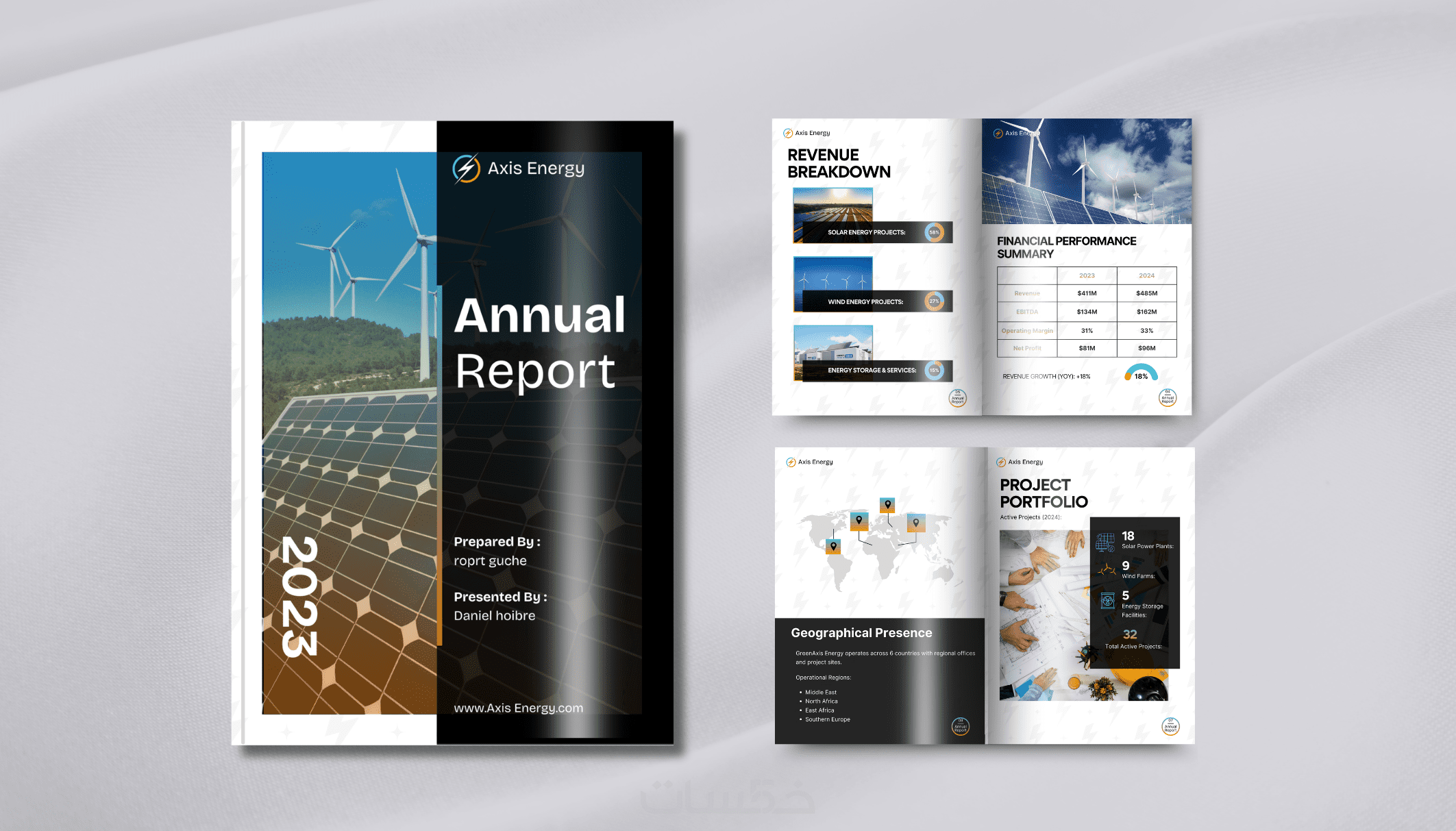Screen dimensions: 1456x831
Task: Click the Geographical Presence heading
Action: point(861,633)
